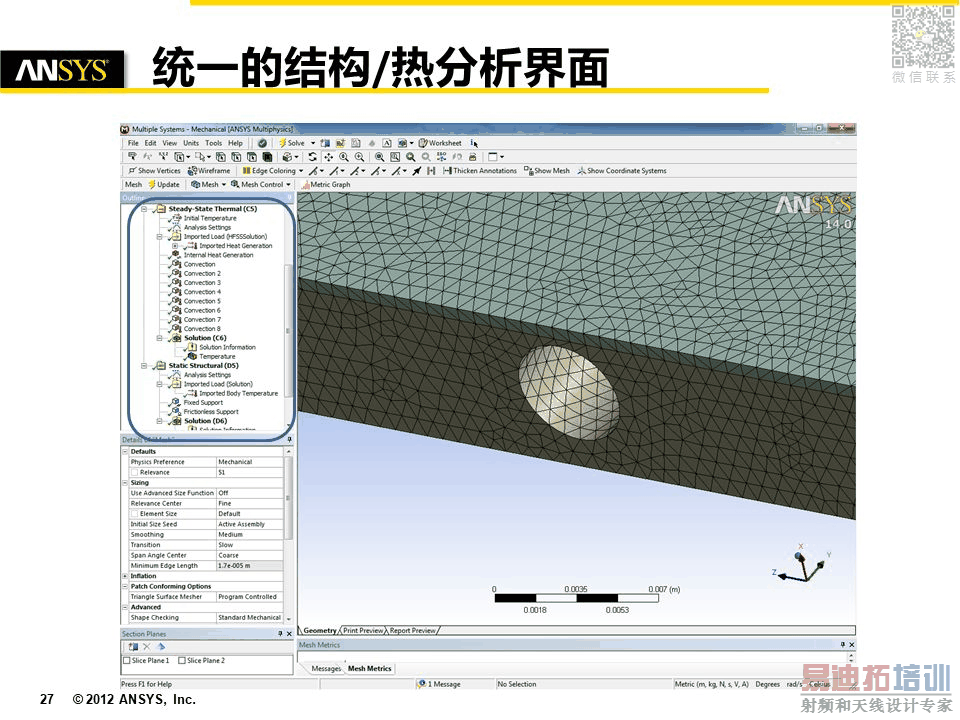
Task: Click the Zoom To Fit icon
Action: click(x=380, y=157)
